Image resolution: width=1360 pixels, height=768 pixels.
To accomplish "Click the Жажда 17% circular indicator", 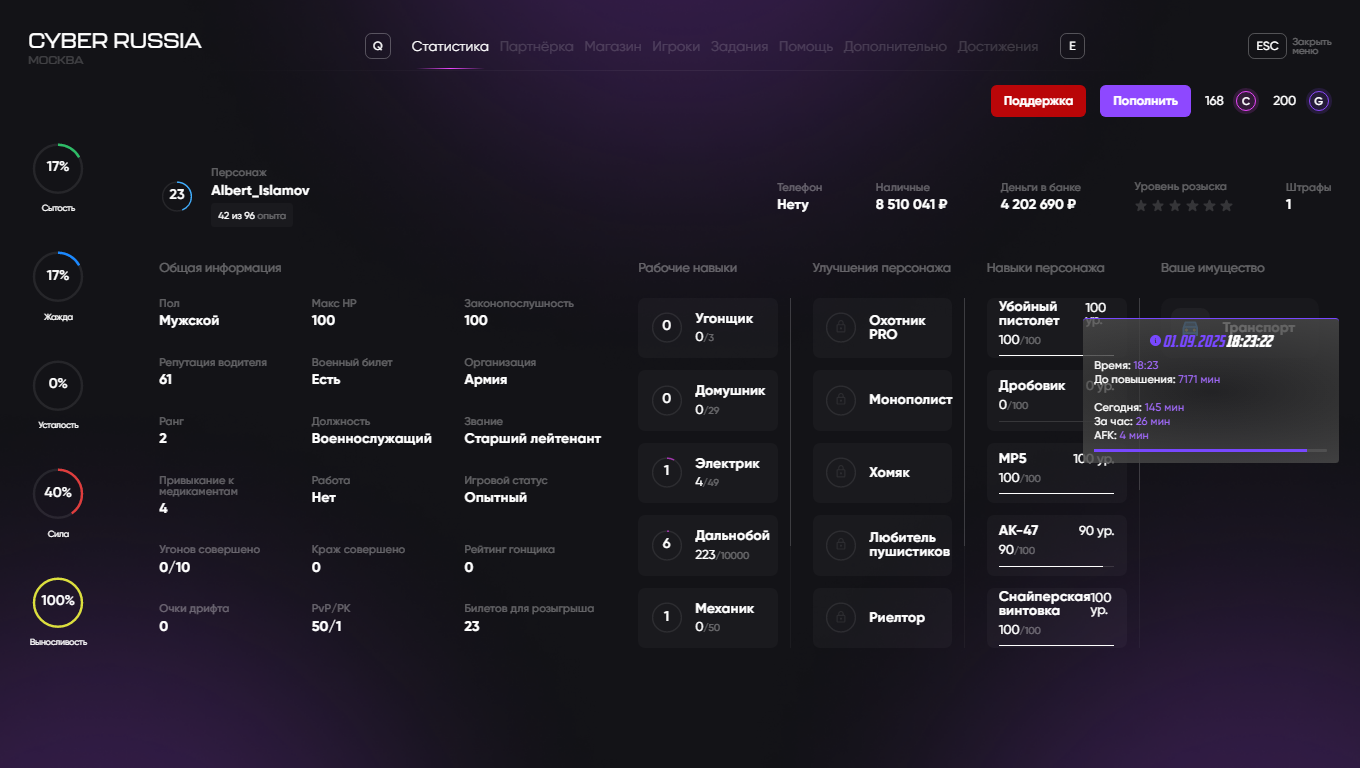I will [x=58, y=276].
